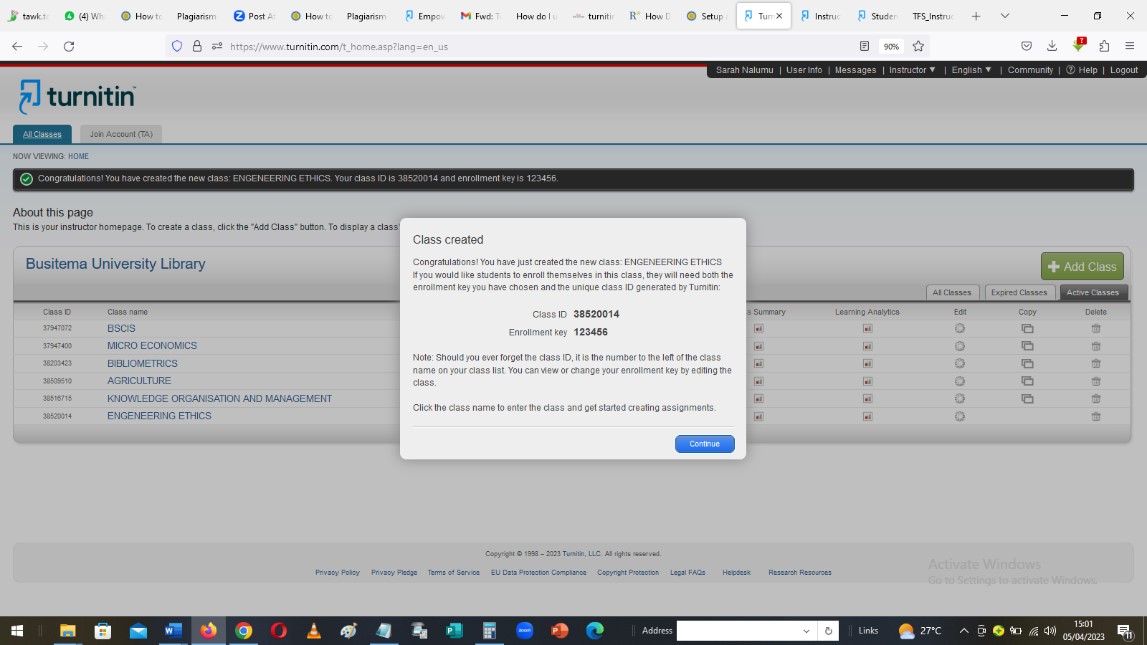Open the BSCIS class
This screenshot has height=645, width=1147.
click(121, 328)
